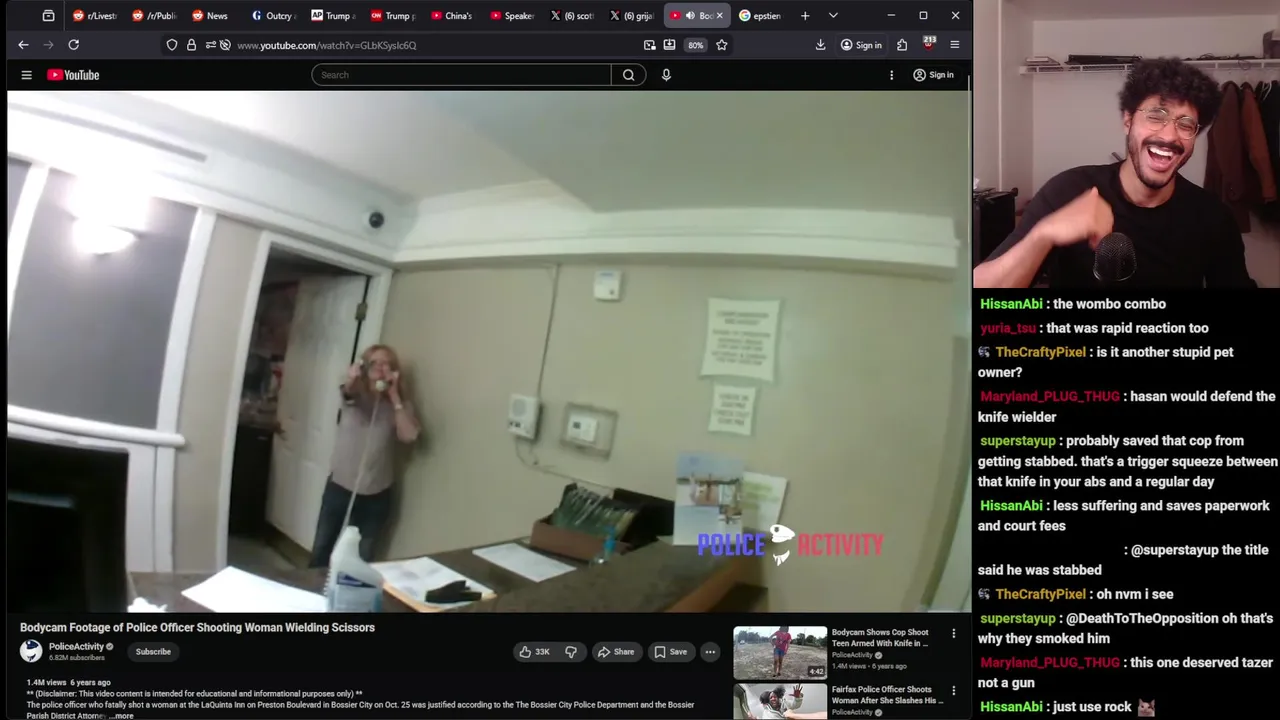Switch to the CNN Trump tab

point(392,16)
